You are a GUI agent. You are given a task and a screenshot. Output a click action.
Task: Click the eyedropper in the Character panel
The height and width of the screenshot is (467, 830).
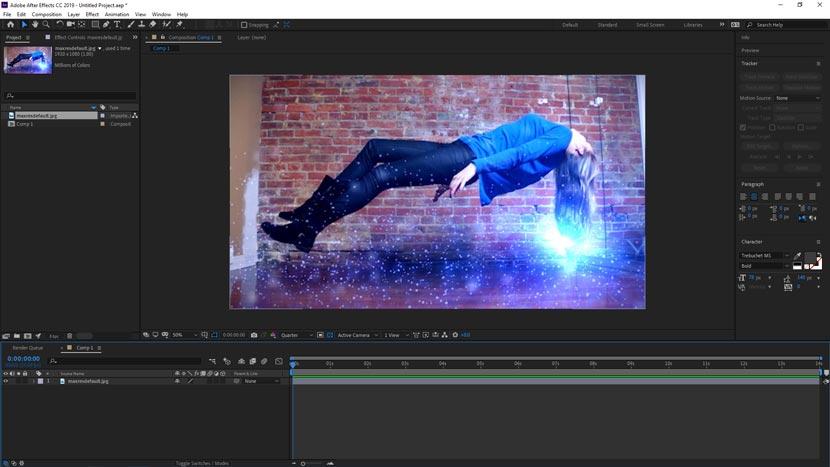798,256
